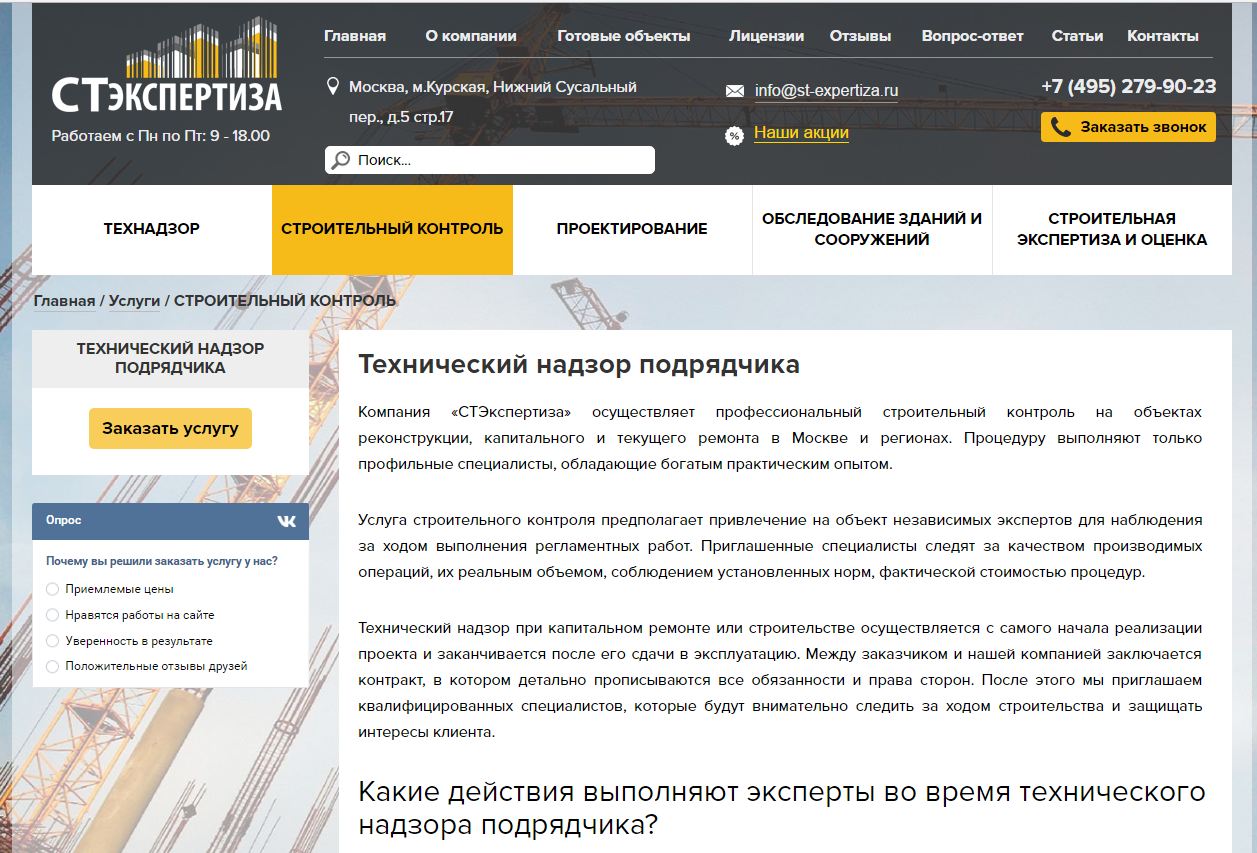
Task: Click the map pin address icon
Action: click(x=334, y=87)
